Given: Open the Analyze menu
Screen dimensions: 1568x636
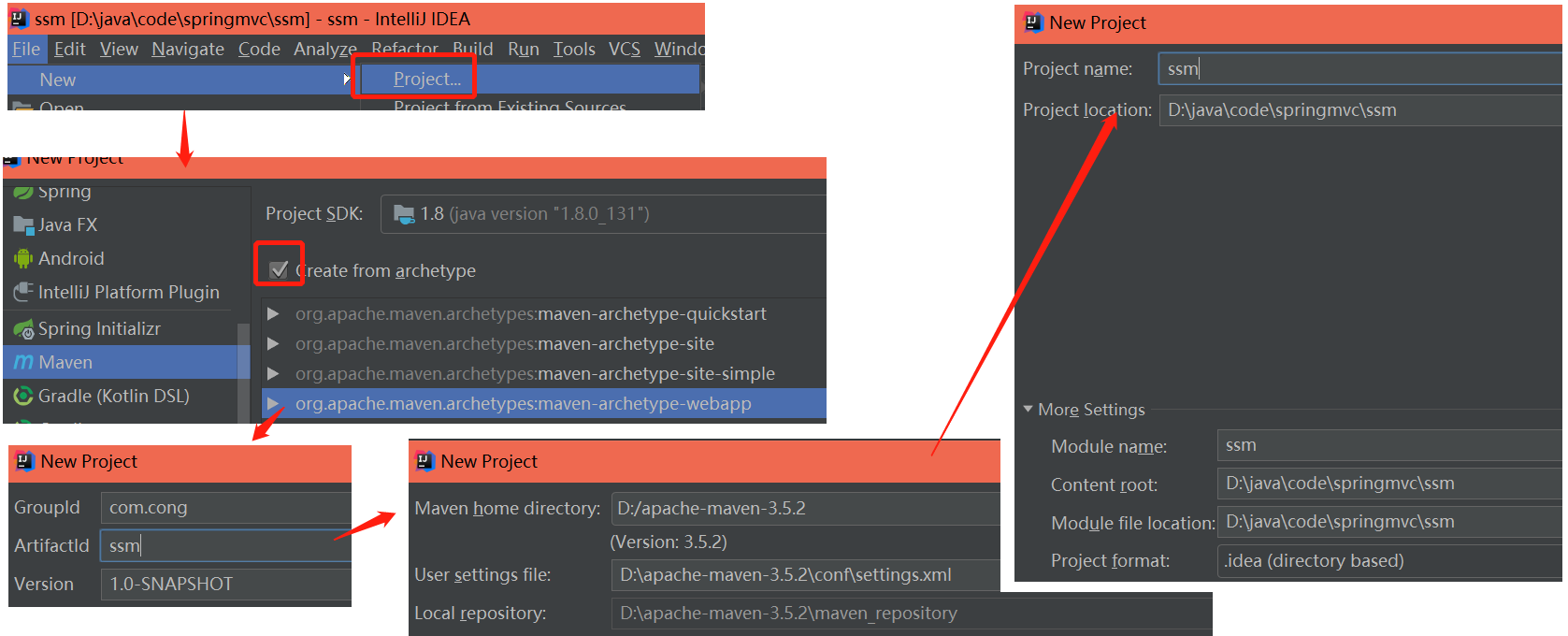Looking at the screenshot, I should 325,50.
